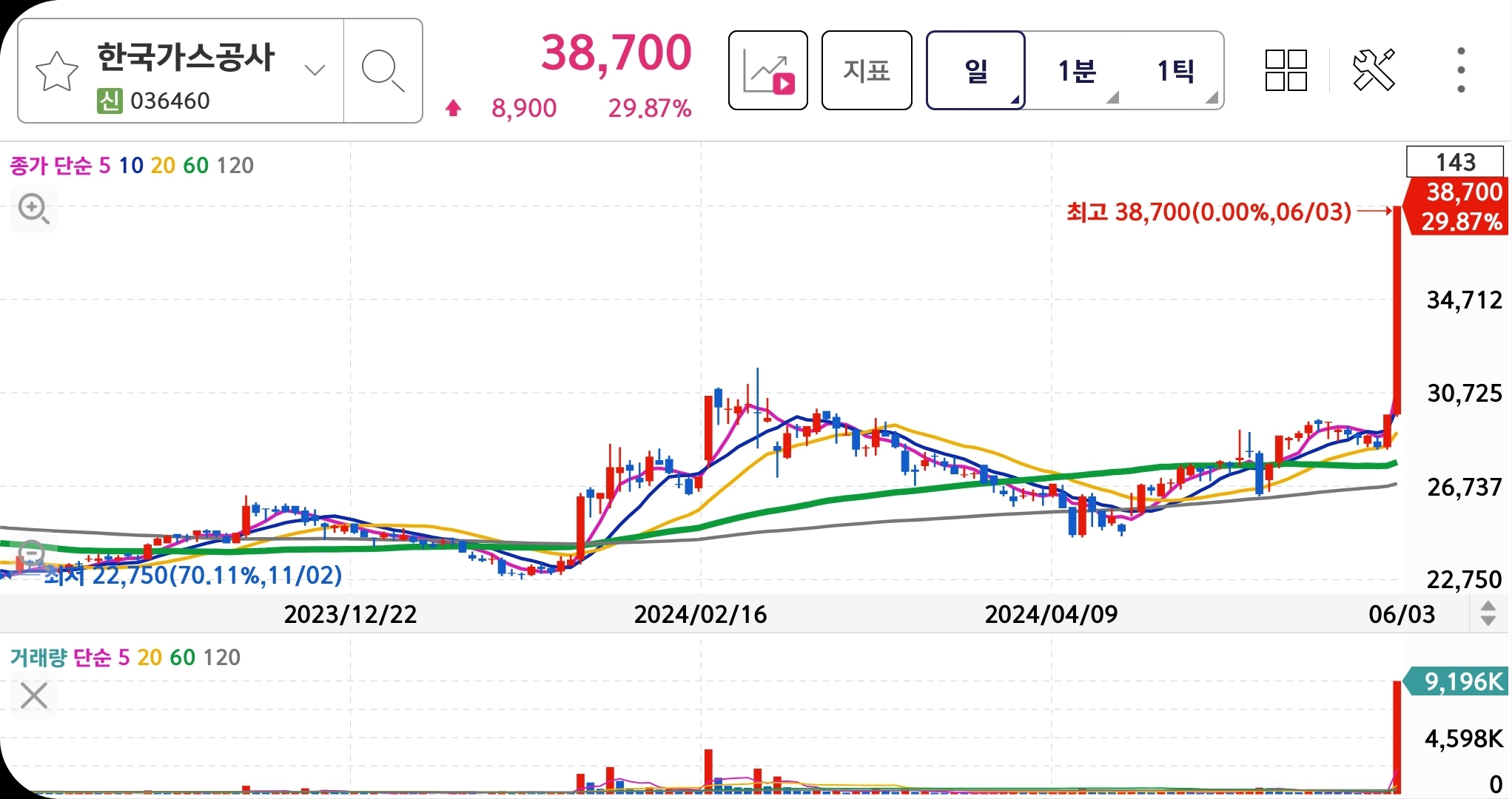Expand 일 period options corner arrow
This screenshot has width=1512, height=799.
[x=1015, y=99]
